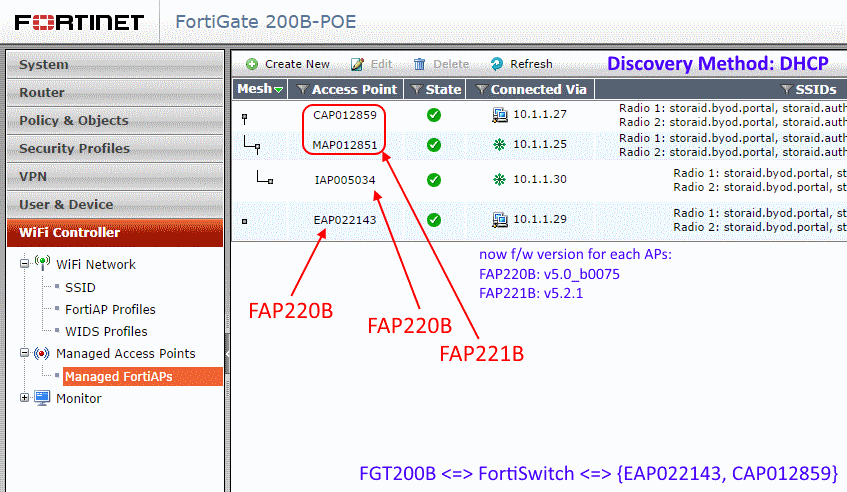847x492 pixels.
Task: Click the sidebar collapse splitter handle
Action: [x=227, y=354]
